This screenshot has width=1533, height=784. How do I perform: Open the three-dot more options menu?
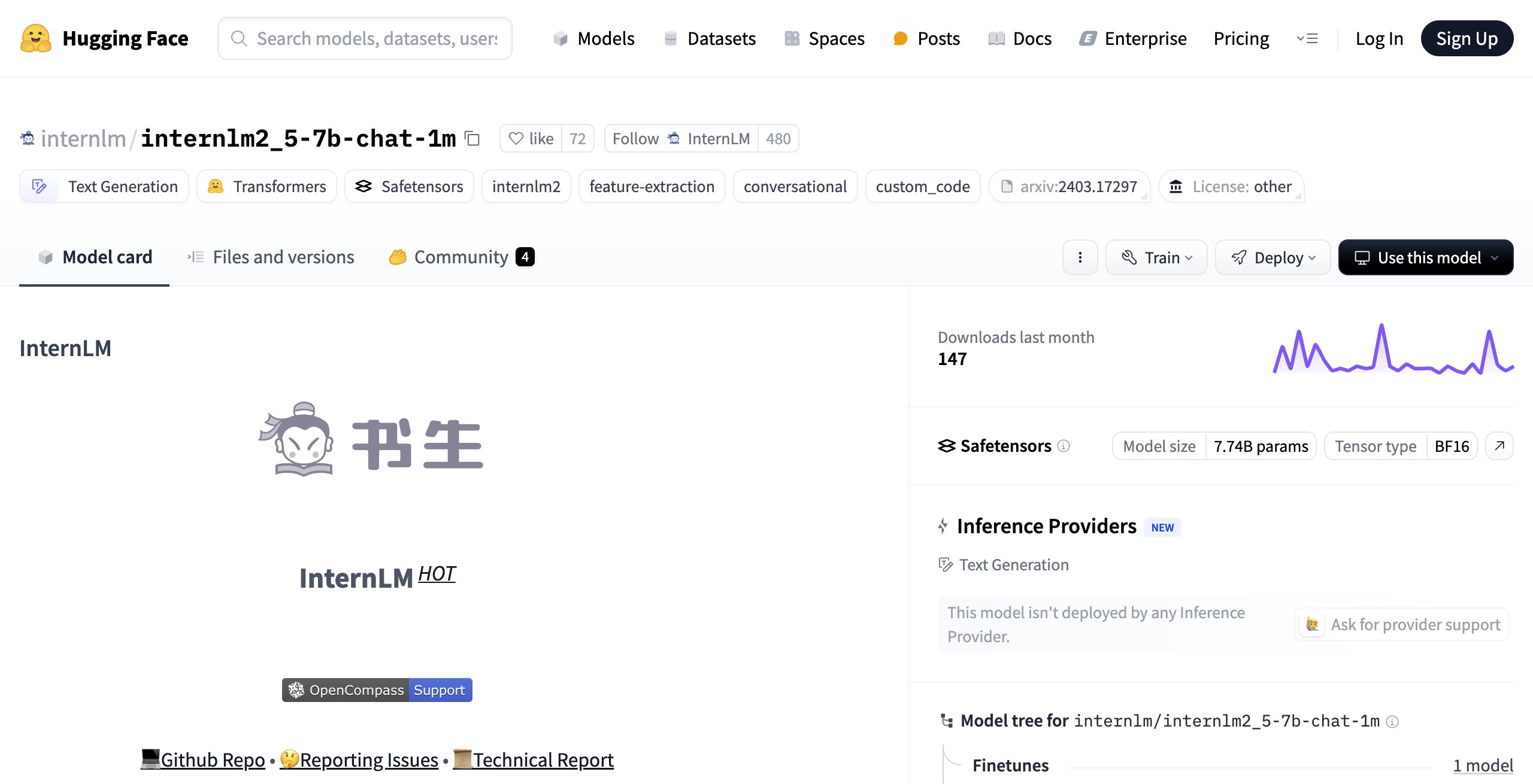tap(1080, 257)
